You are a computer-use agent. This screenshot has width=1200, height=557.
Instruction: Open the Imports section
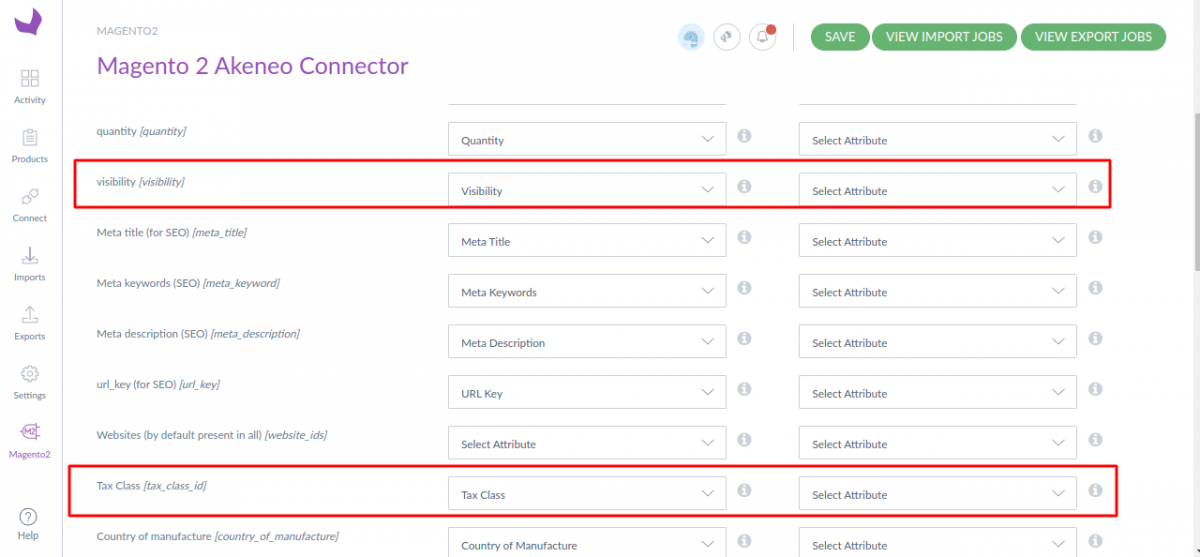tap(30, 263)
